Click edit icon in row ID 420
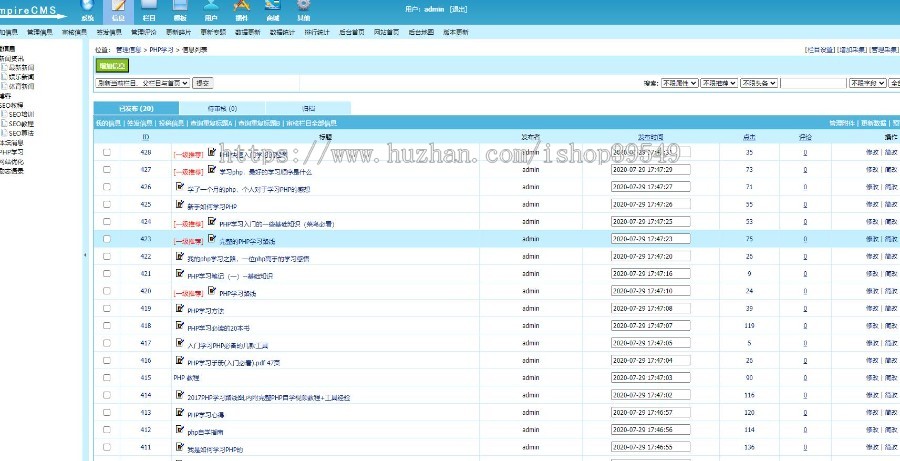The width and height of the screenshot is (900, 461). pos(212,290)
